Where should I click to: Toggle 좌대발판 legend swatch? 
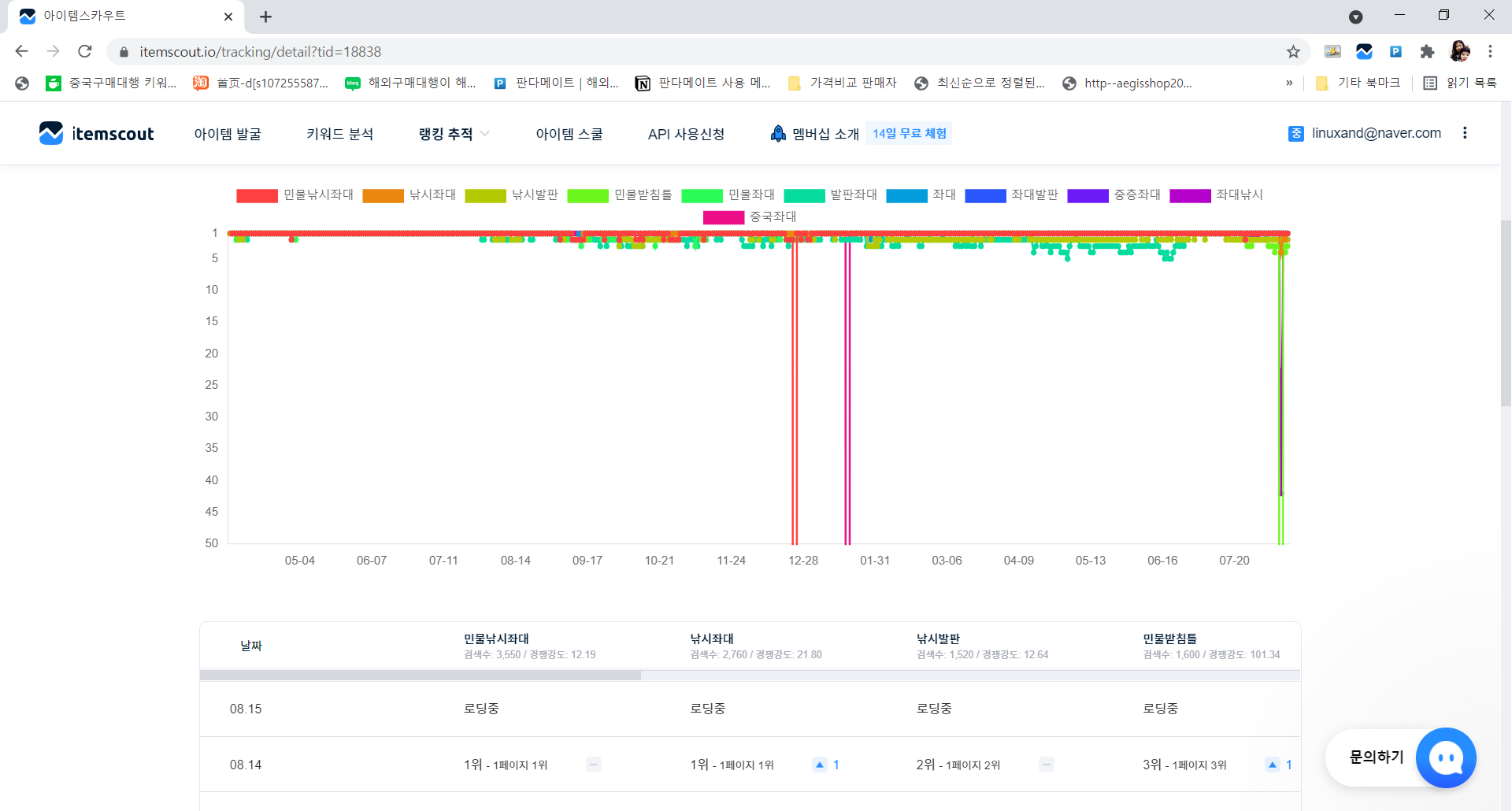[x=985, y=195]
